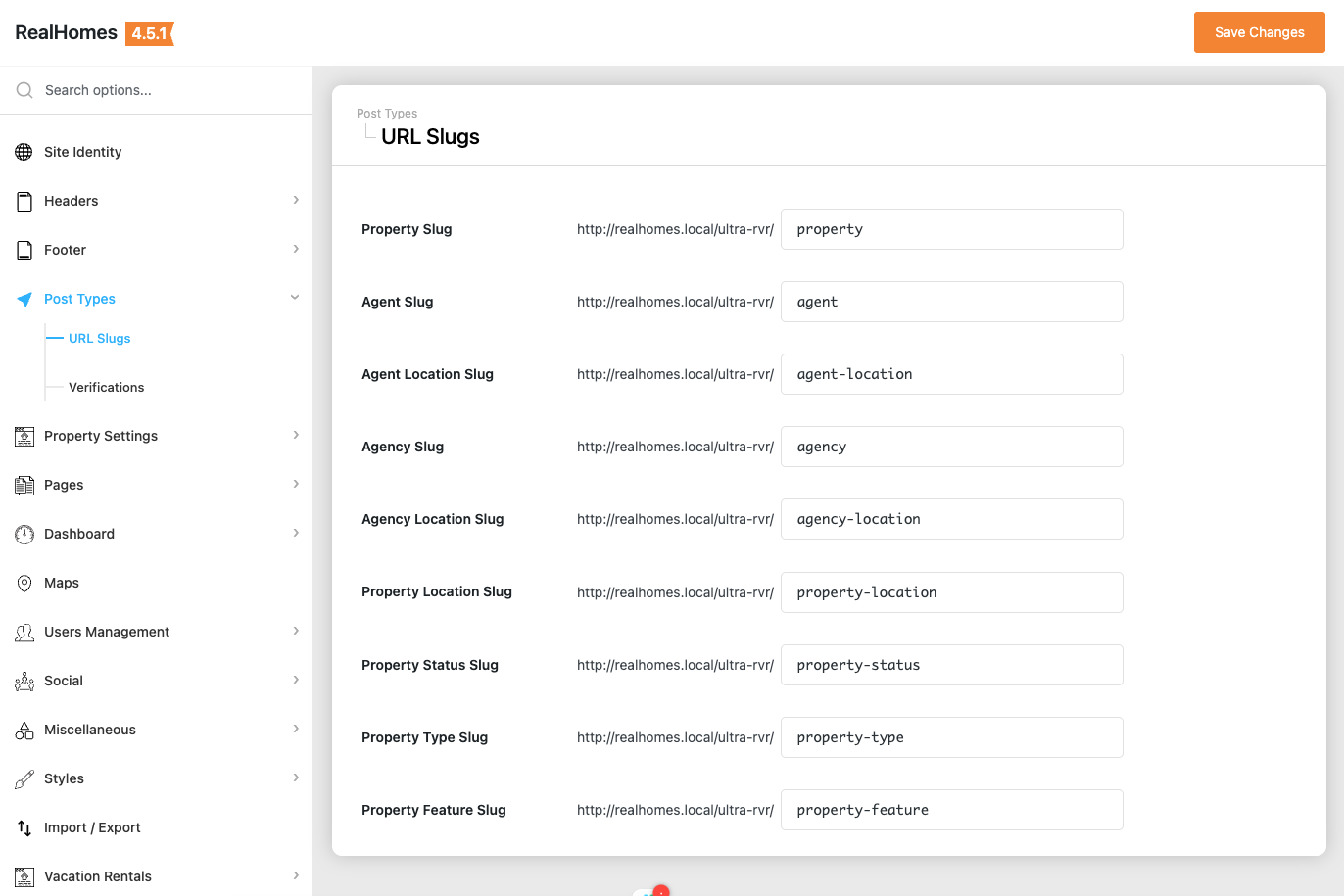The image size is (1344, 896).
Task: Edit the Property Slug text field
Action: pyautogui.click(x=951, y=229)
